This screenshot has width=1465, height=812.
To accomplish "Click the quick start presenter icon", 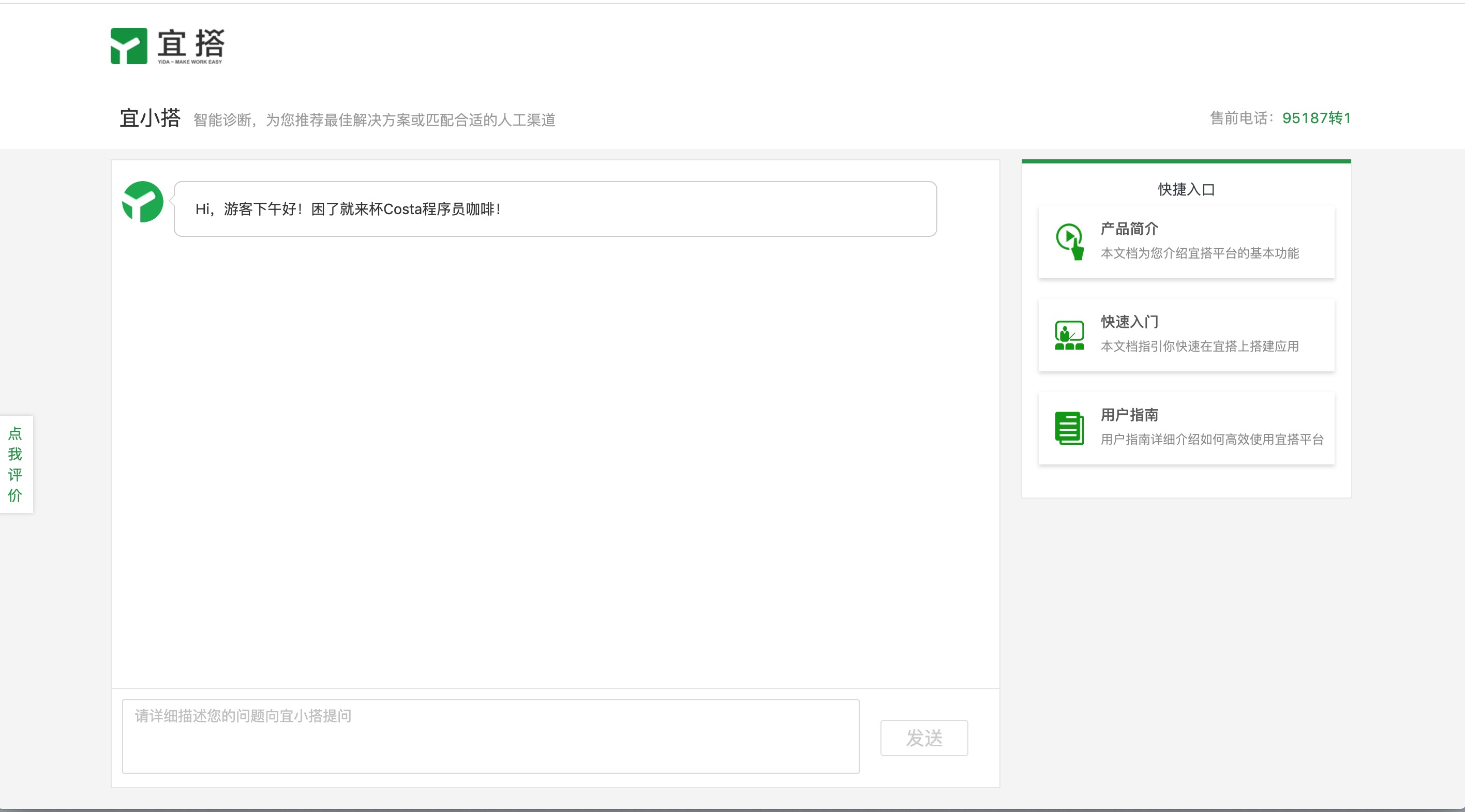I will click(1069, 335).
